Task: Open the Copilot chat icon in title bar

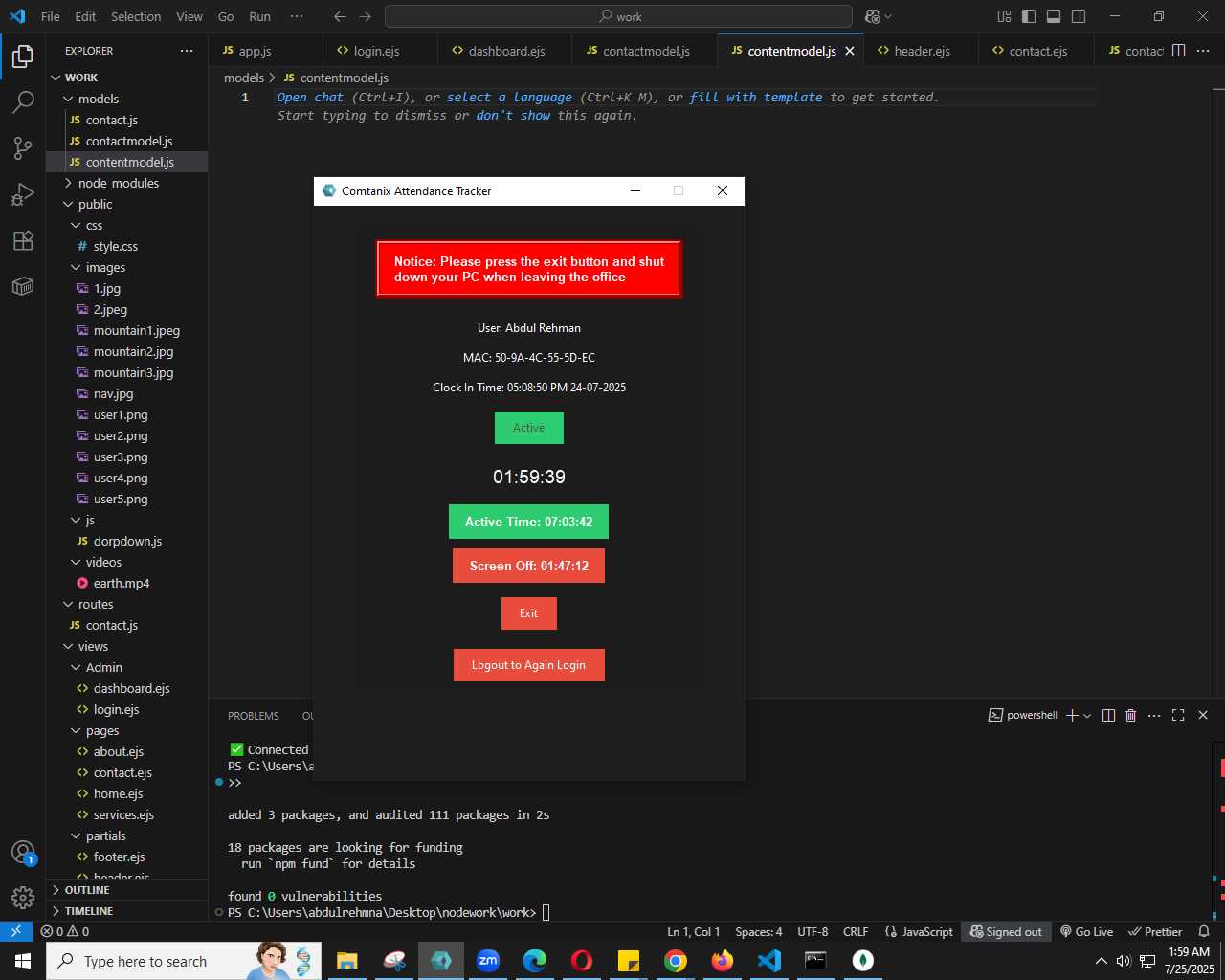Action: 872,16
